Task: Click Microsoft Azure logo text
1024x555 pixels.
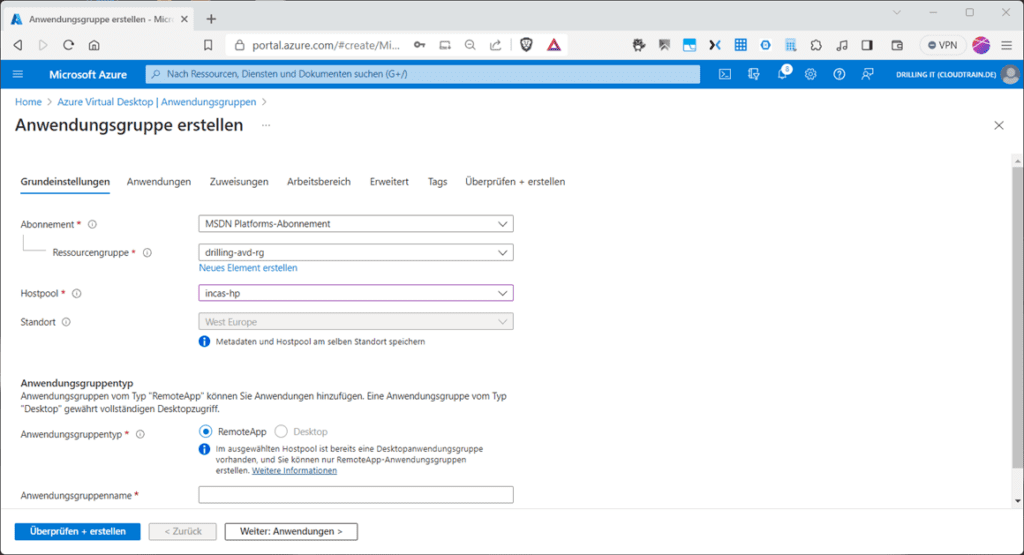Action: 88,74
